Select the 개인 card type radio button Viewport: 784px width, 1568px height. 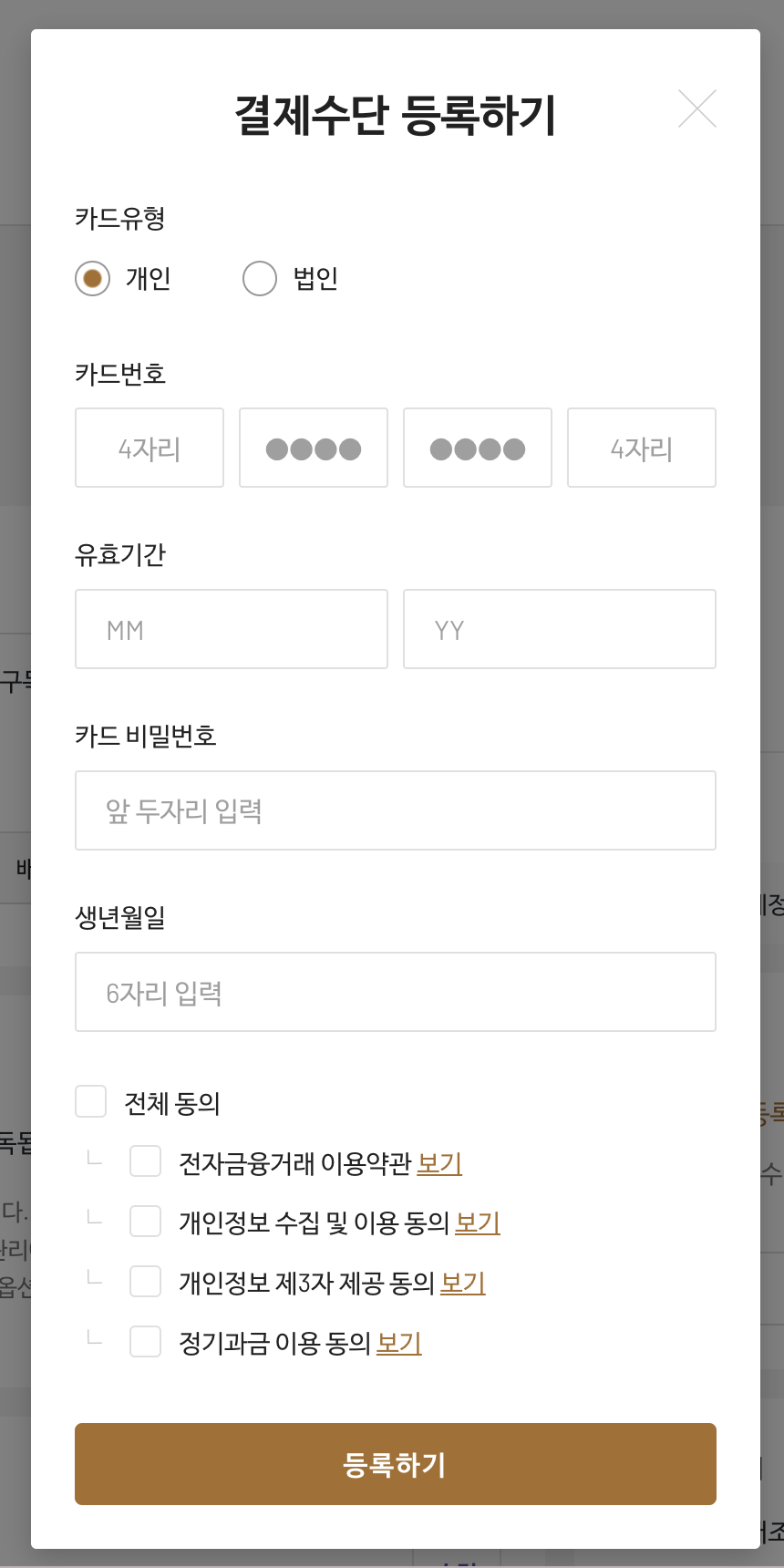(93, 278)
